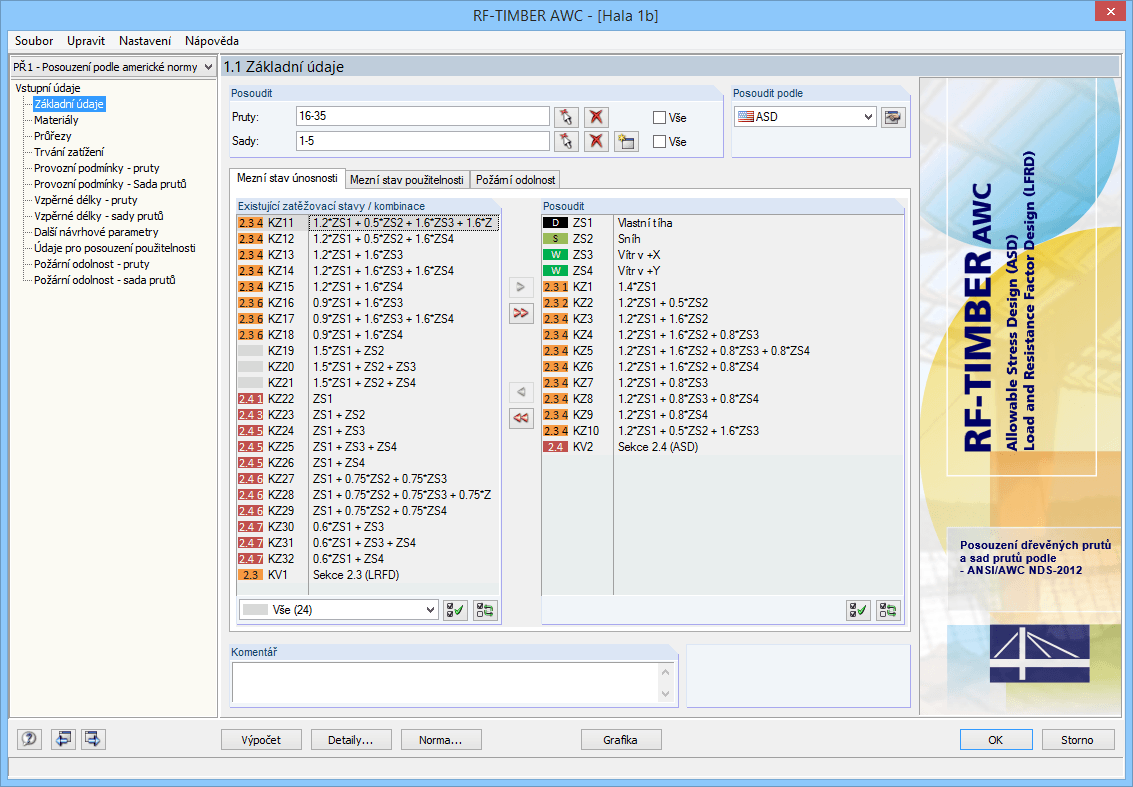Confirm with the OK button
The image size is (1133, 787).
[x=995, y=740]
